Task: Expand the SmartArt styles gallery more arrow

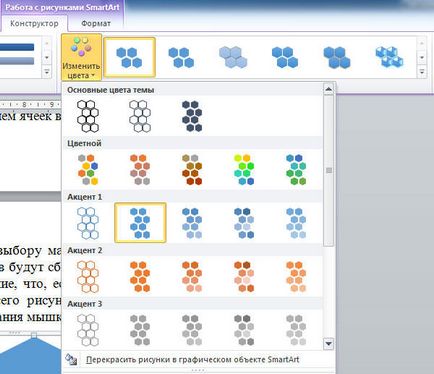Action: (x=422, y=72)
